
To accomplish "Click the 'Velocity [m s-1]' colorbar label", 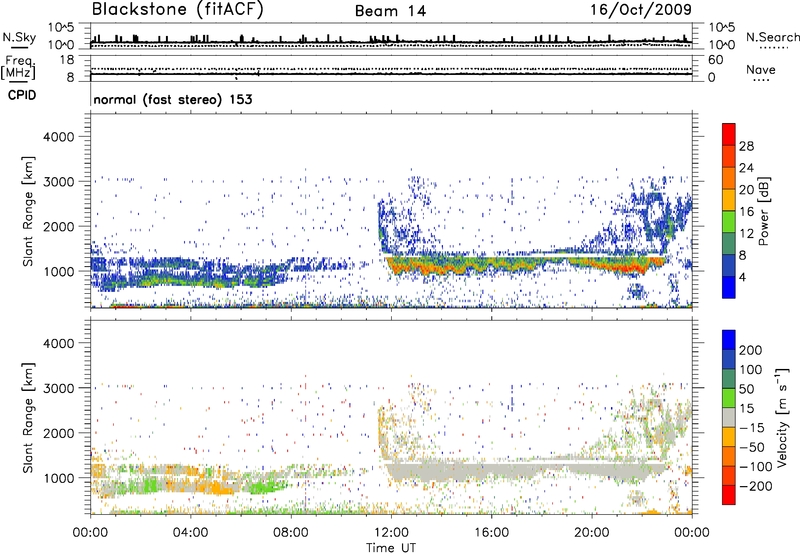I will point(781,417).
